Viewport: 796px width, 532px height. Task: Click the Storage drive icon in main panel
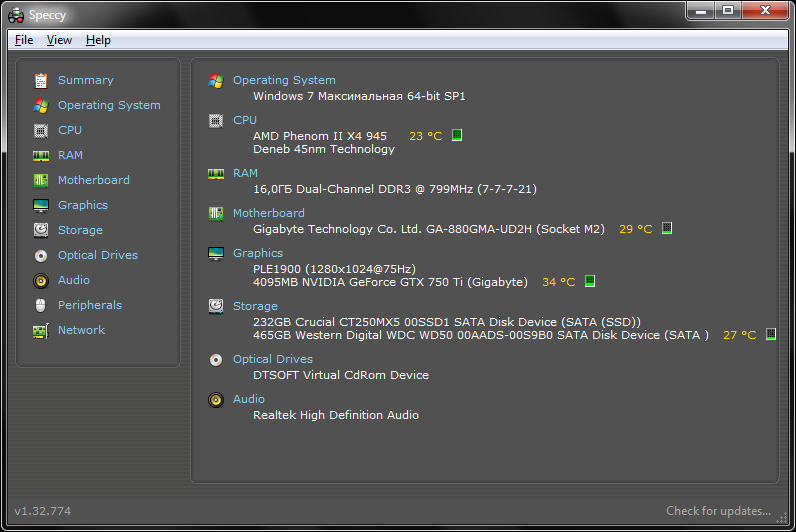216,306
